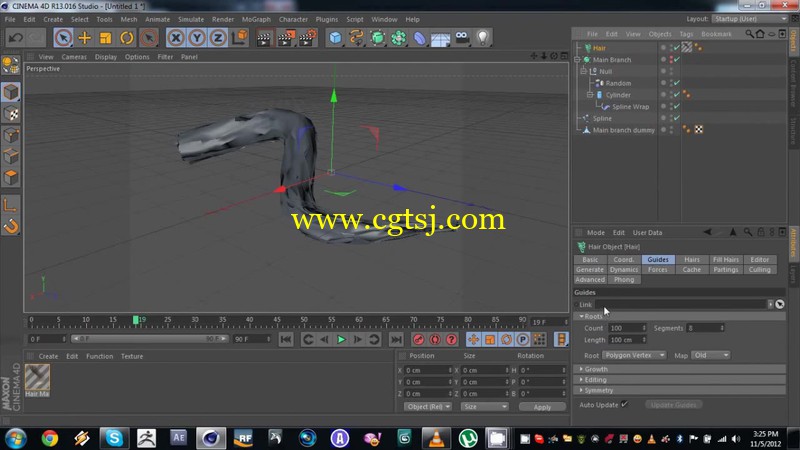The image size is (800, 450).
Task: Jump to animation start
Action: [x=286, y=339]
